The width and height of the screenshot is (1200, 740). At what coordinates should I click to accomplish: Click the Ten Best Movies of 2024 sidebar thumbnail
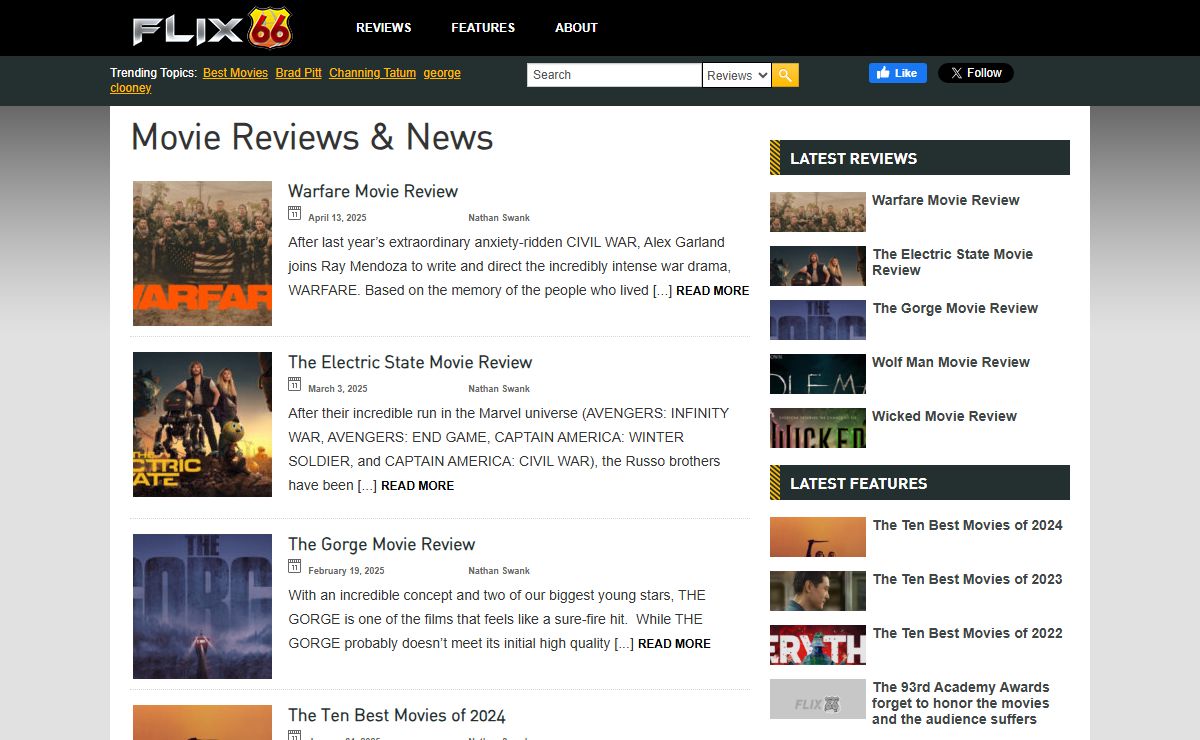818,537
